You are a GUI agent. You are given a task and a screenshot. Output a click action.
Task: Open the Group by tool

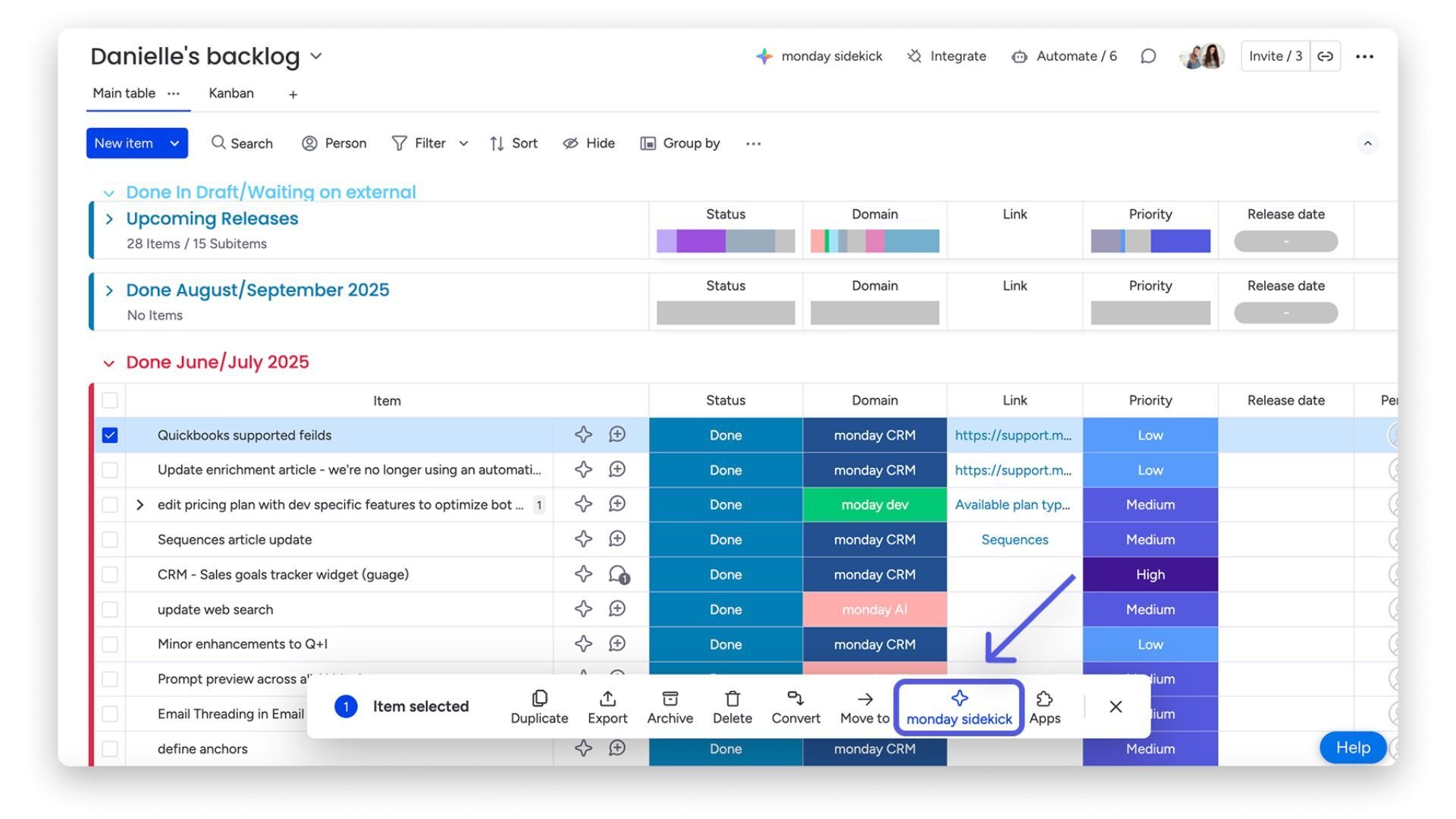tap(680, 143)
